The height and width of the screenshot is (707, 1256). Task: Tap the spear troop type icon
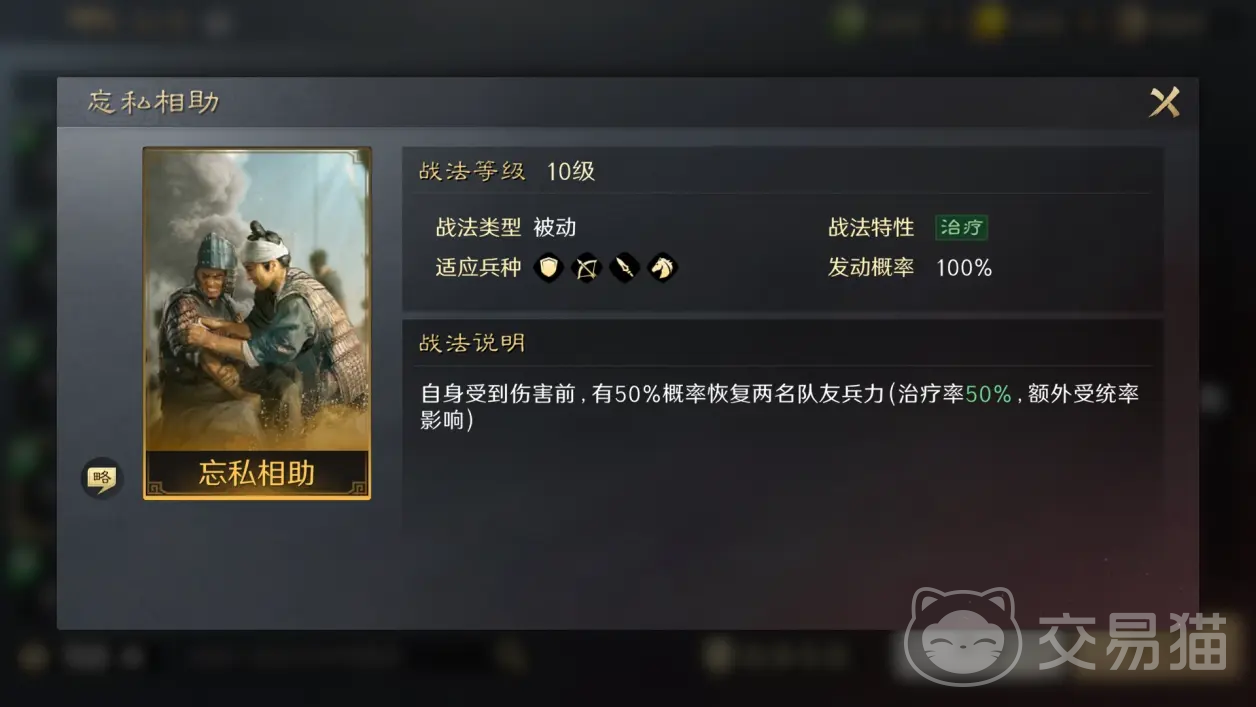click(x=624, y=268)
